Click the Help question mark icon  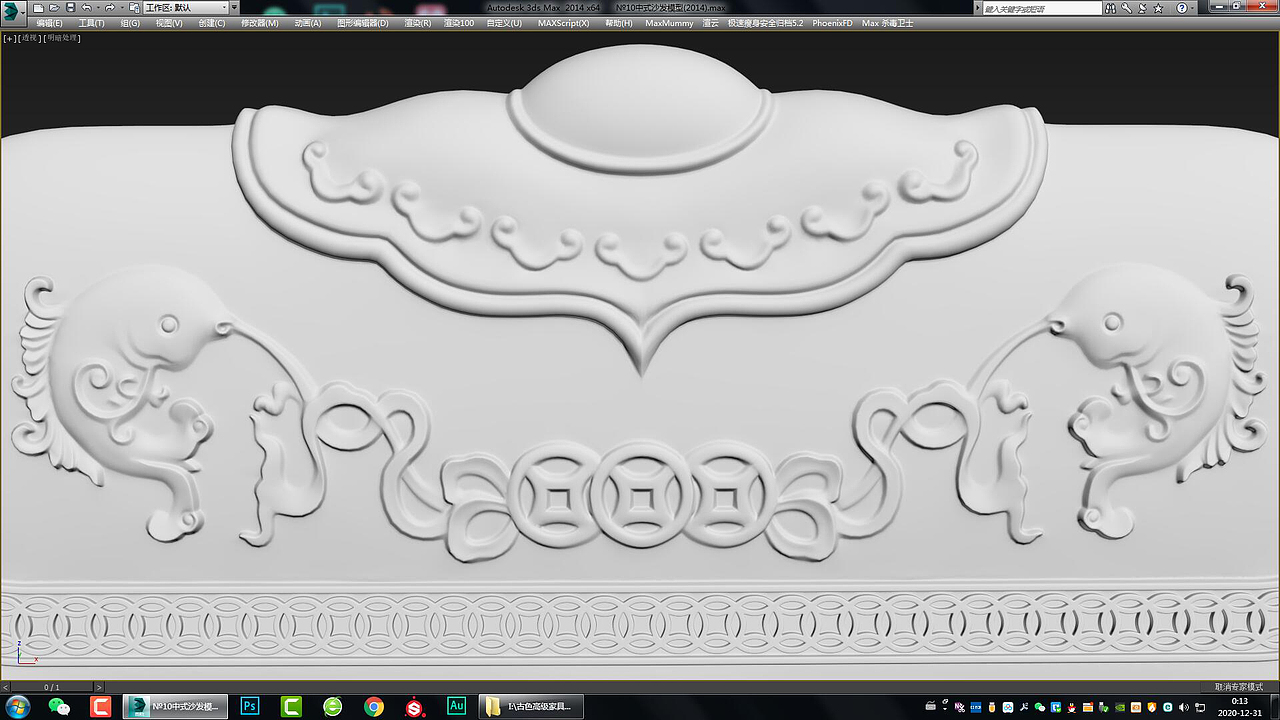pos(1181,8)
